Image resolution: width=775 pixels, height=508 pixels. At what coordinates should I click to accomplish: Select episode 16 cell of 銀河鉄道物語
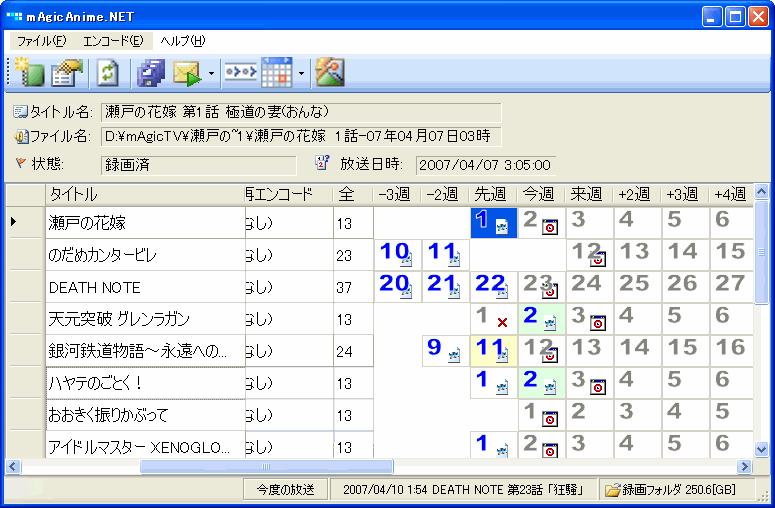pyautogui.click(x=732, y=350)
